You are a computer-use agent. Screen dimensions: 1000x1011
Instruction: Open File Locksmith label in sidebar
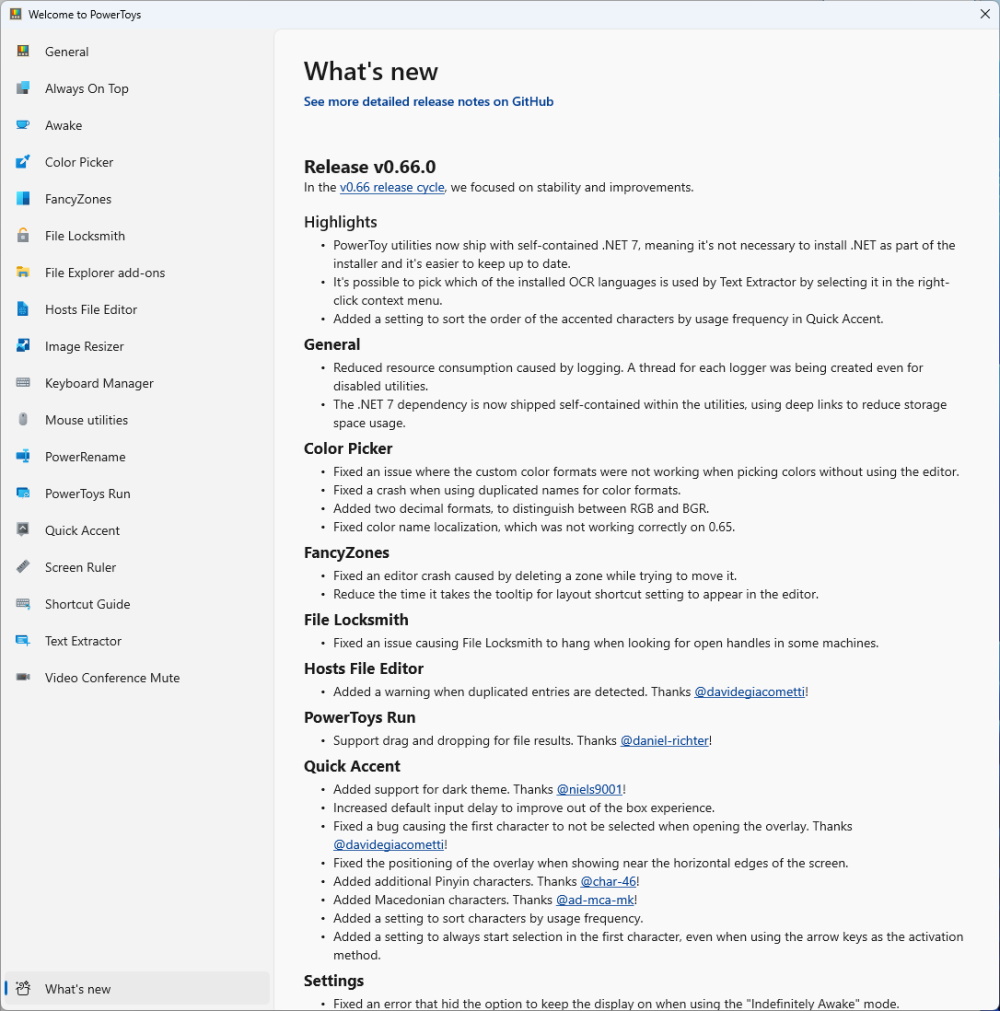click(85, 236)
